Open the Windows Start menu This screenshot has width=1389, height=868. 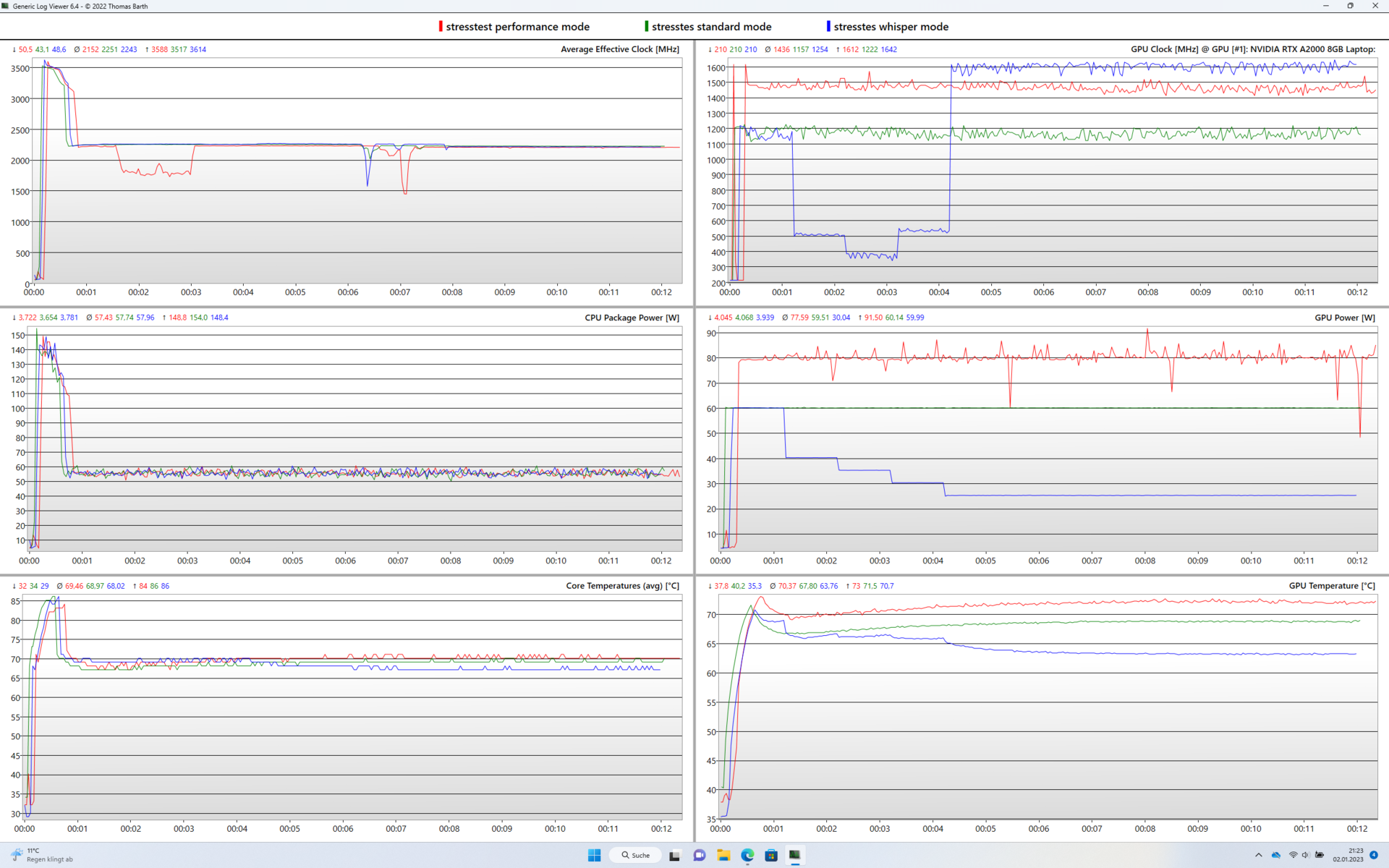click(x=594, y=855)
